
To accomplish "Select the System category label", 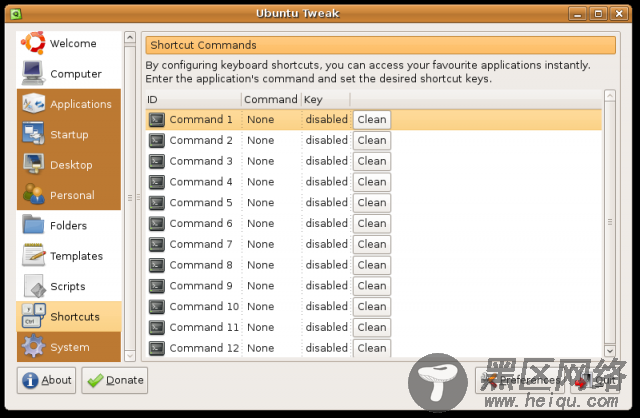I will [x=69, y=347].
